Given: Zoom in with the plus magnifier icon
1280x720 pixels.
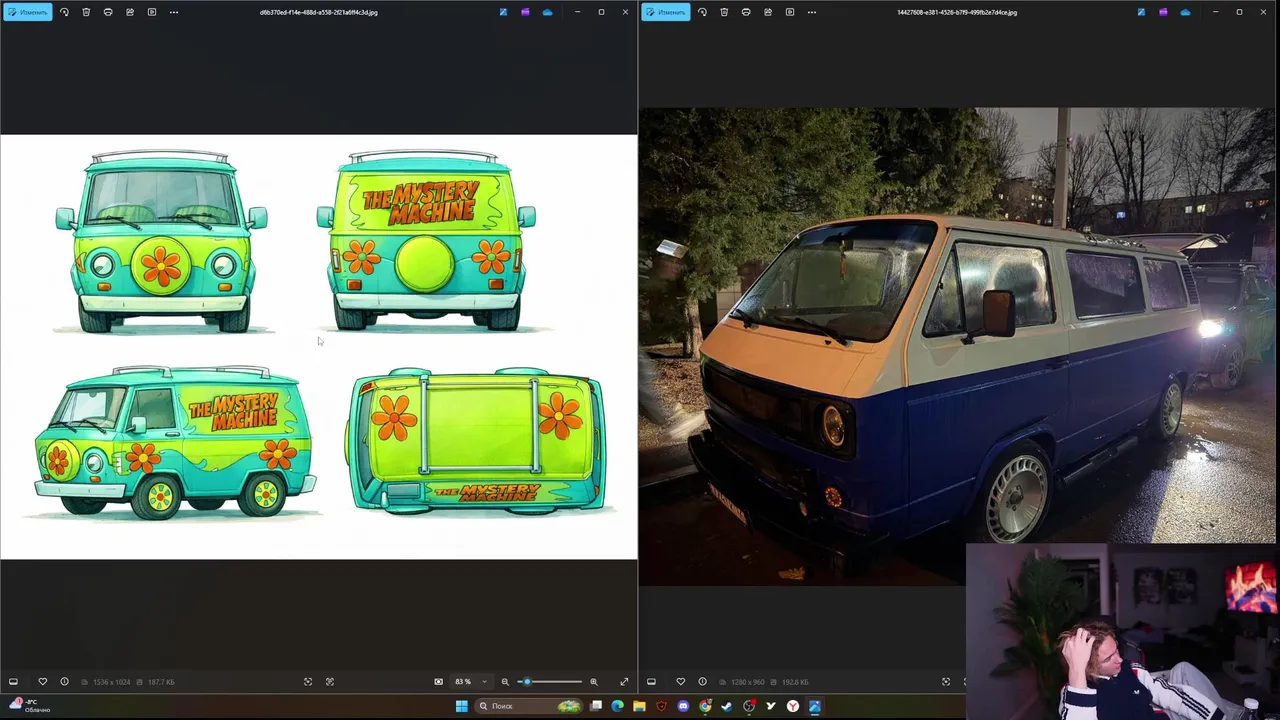Looking at the screenshot, I should point(594,682).
